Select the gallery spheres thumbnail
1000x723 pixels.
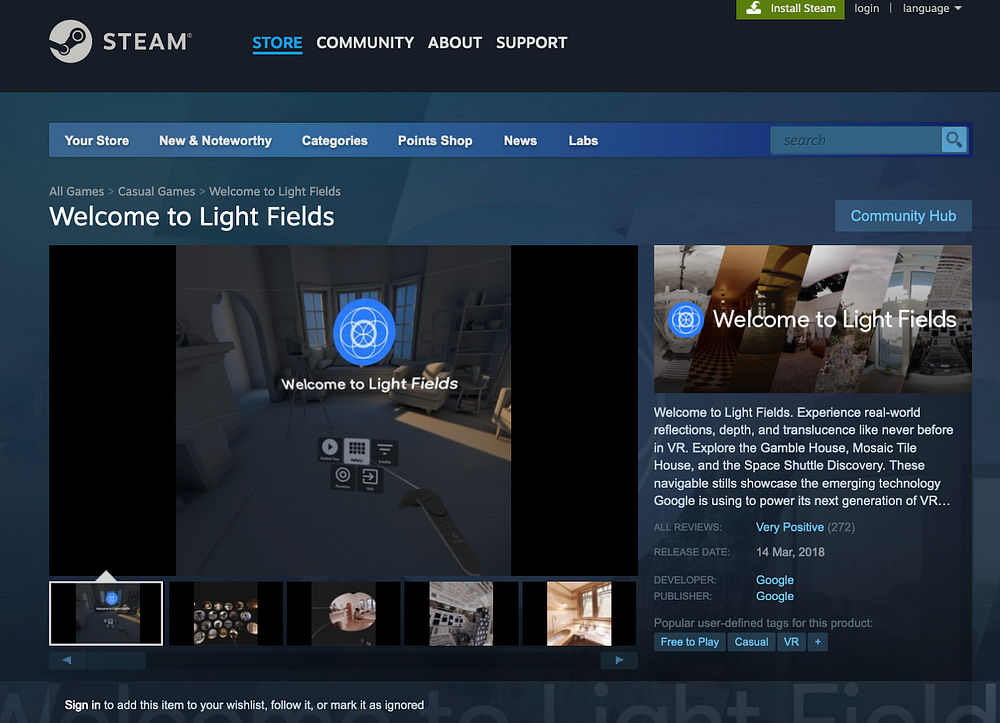coord(226,613)
